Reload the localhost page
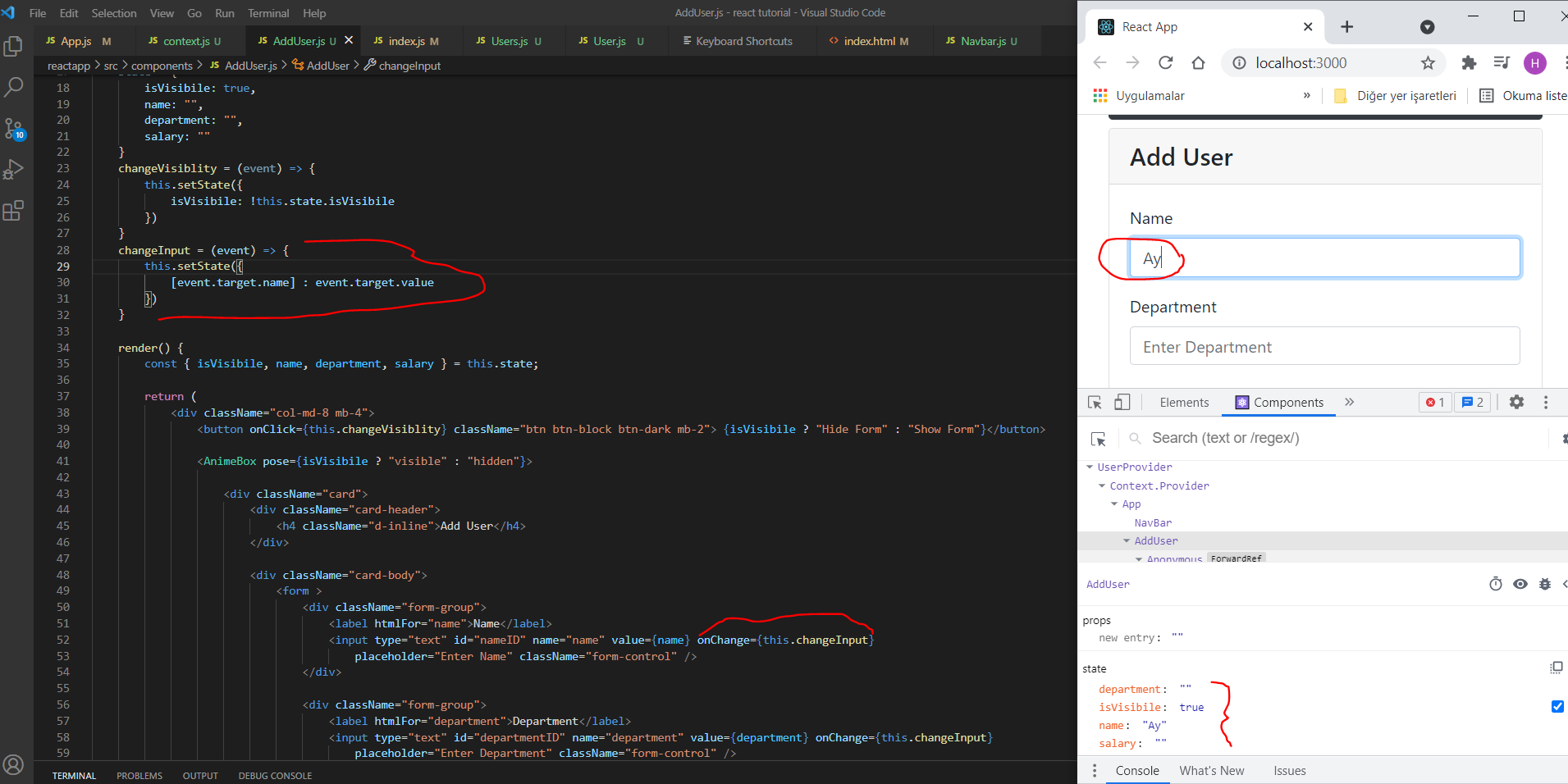Screen dimensions: 1568x784 (x=1165, y=63)
